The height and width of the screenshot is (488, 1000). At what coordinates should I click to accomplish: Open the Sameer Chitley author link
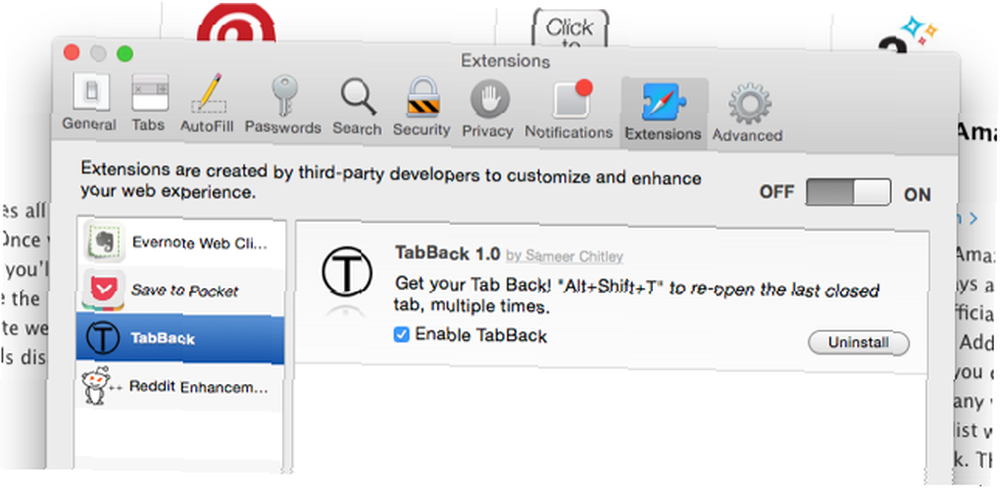pyautogui.click(x=564, y=256)
